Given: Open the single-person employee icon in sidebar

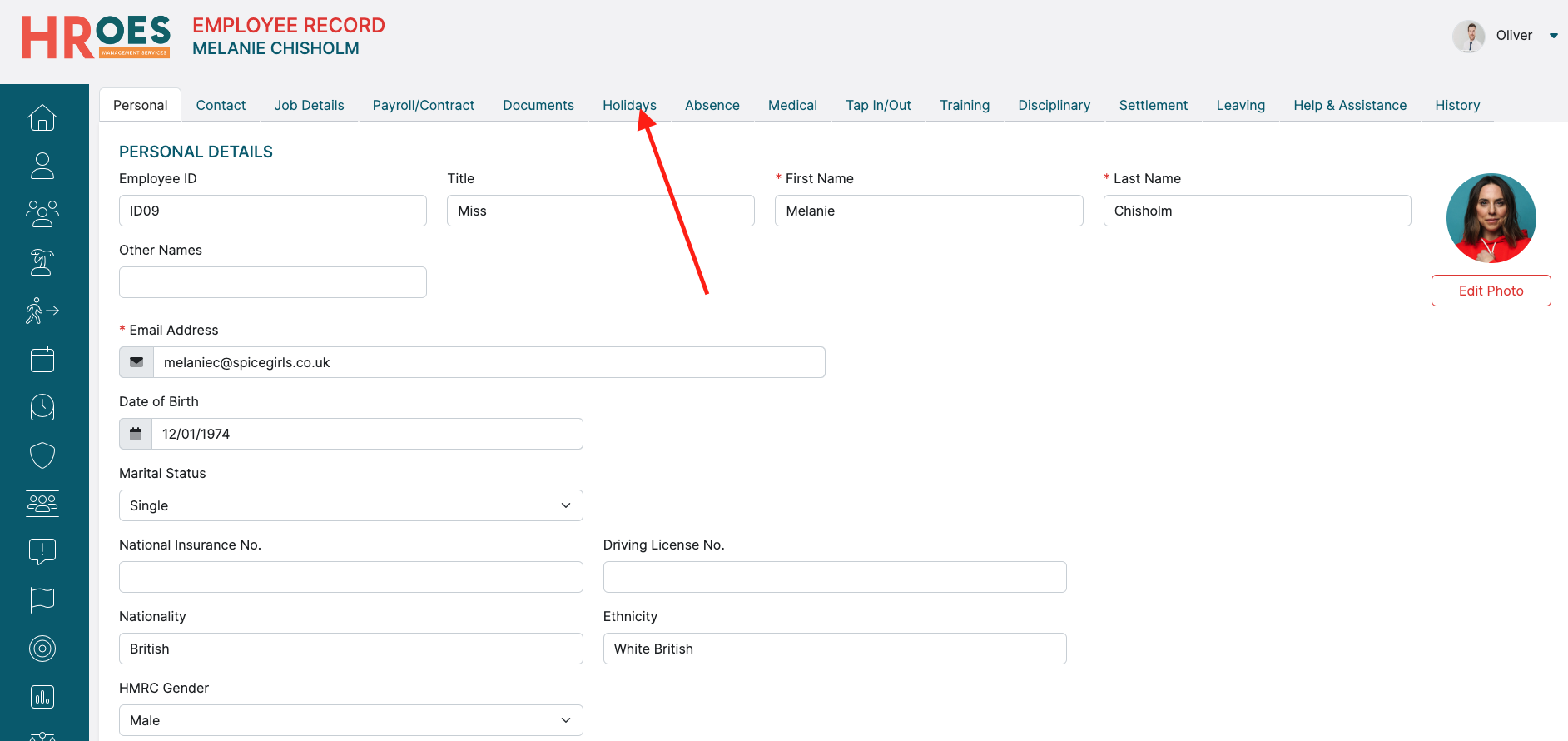Looking at the screenshot, I should 42,166.
